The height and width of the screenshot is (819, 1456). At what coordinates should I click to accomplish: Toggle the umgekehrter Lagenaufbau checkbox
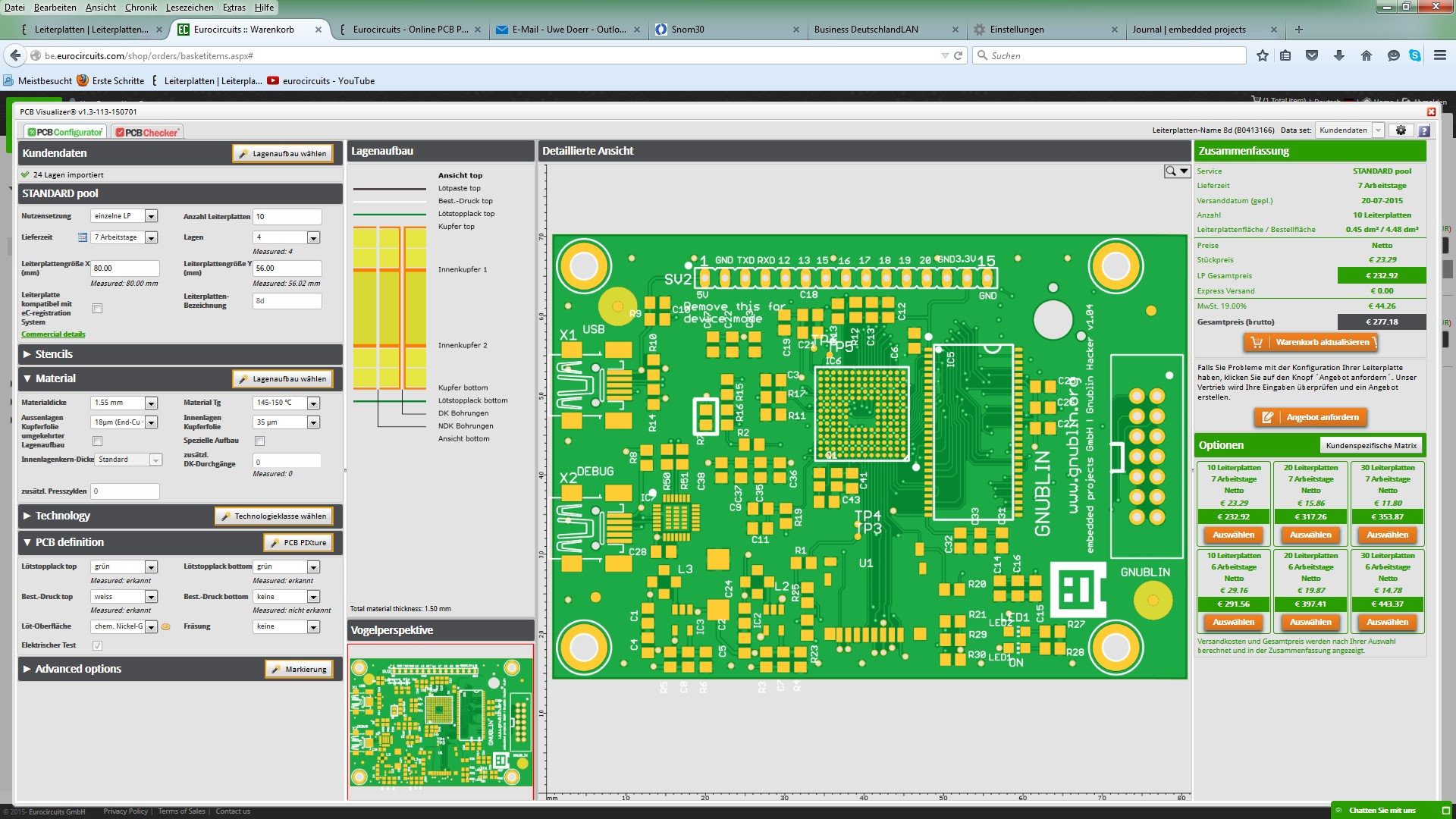(x=97, y=441)
